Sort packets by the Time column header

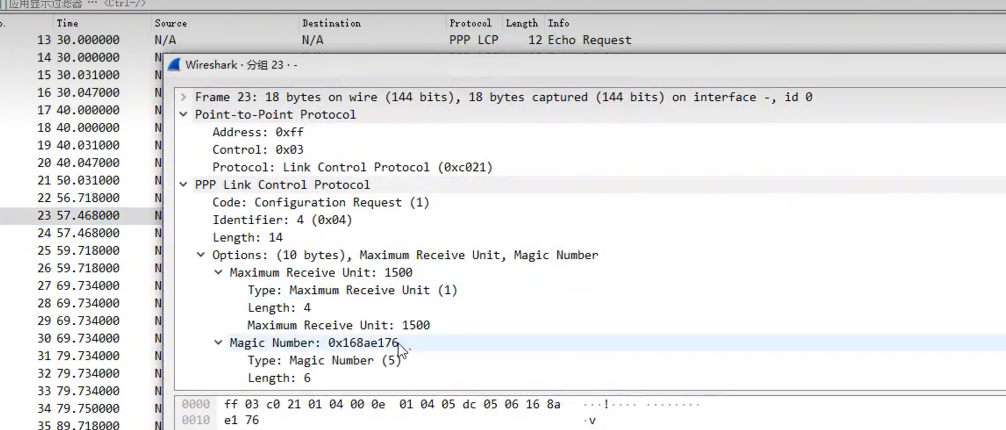click(x=67, y=23)
